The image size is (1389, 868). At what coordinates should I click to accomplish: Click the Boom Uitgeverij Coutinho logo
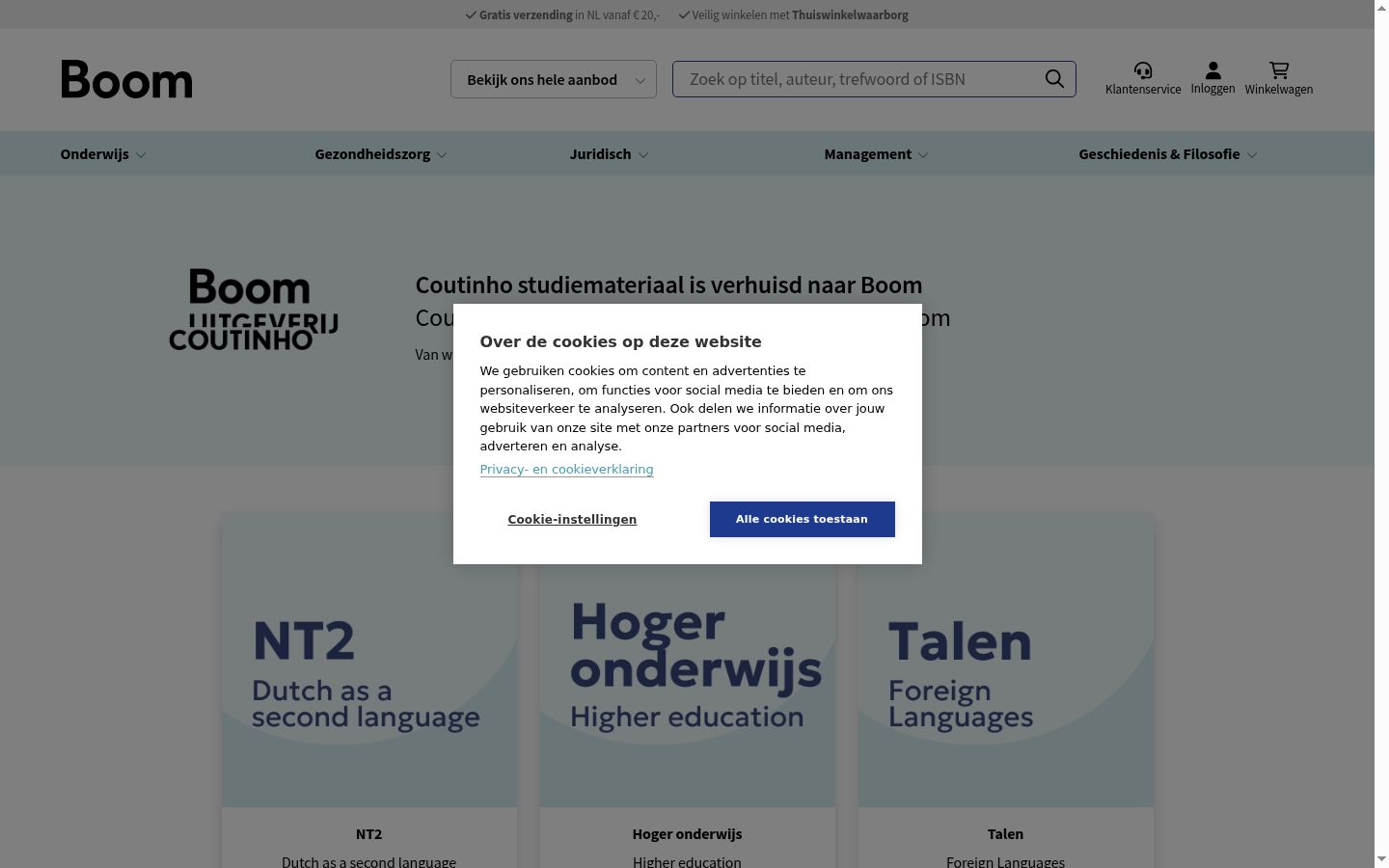[x=254, y=310]
